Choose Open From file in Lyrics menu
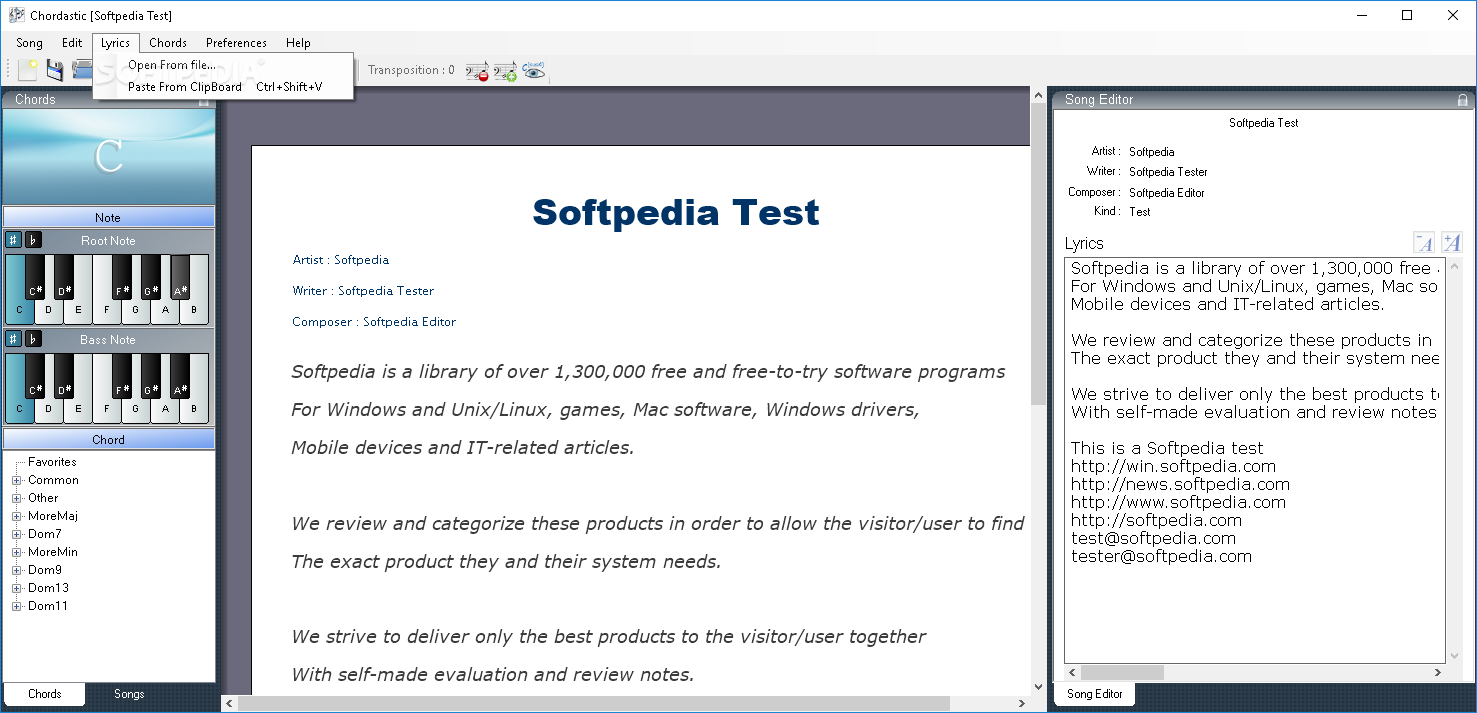Viewport: 1477px width, 713px height. (x=223, y=65)
